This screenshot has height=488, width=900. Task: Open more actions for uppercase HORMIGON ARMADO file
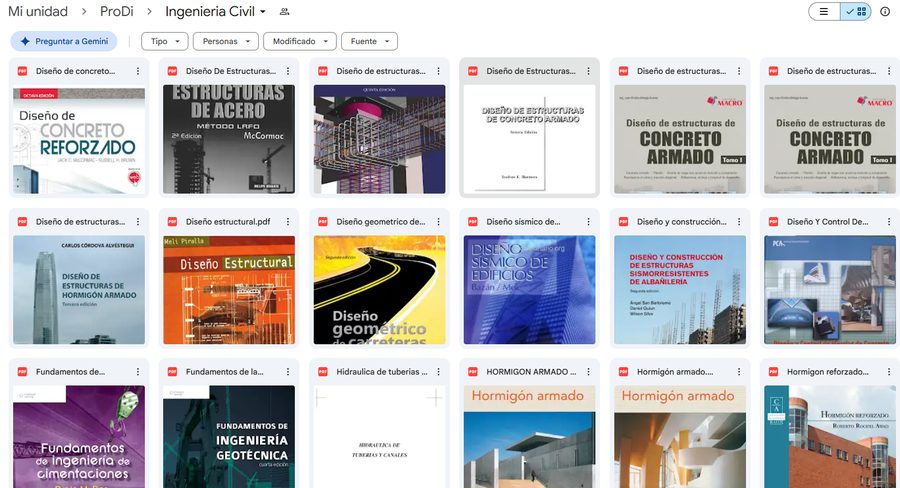pyautogui.click(x=588, y=372)
